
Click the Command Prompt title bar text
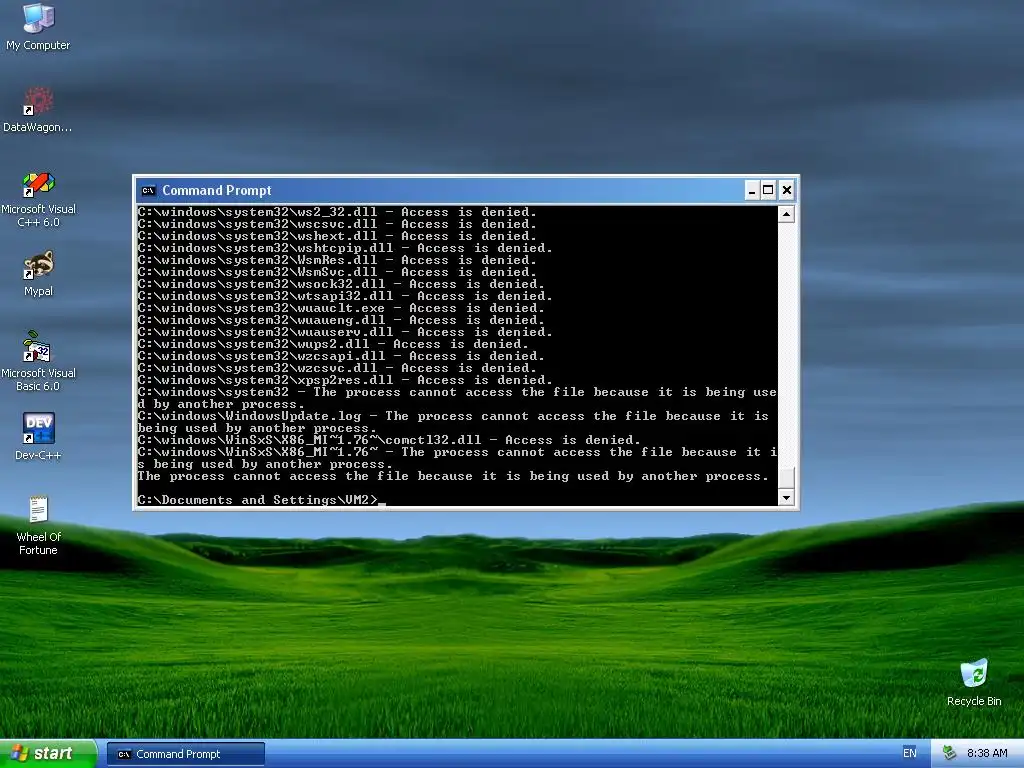point(217,191)
